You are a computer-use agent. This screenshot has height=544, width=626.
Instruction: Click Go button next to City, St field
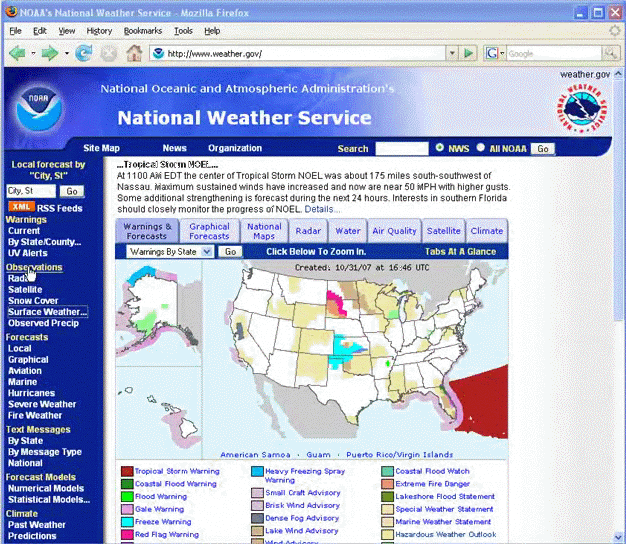72,191
